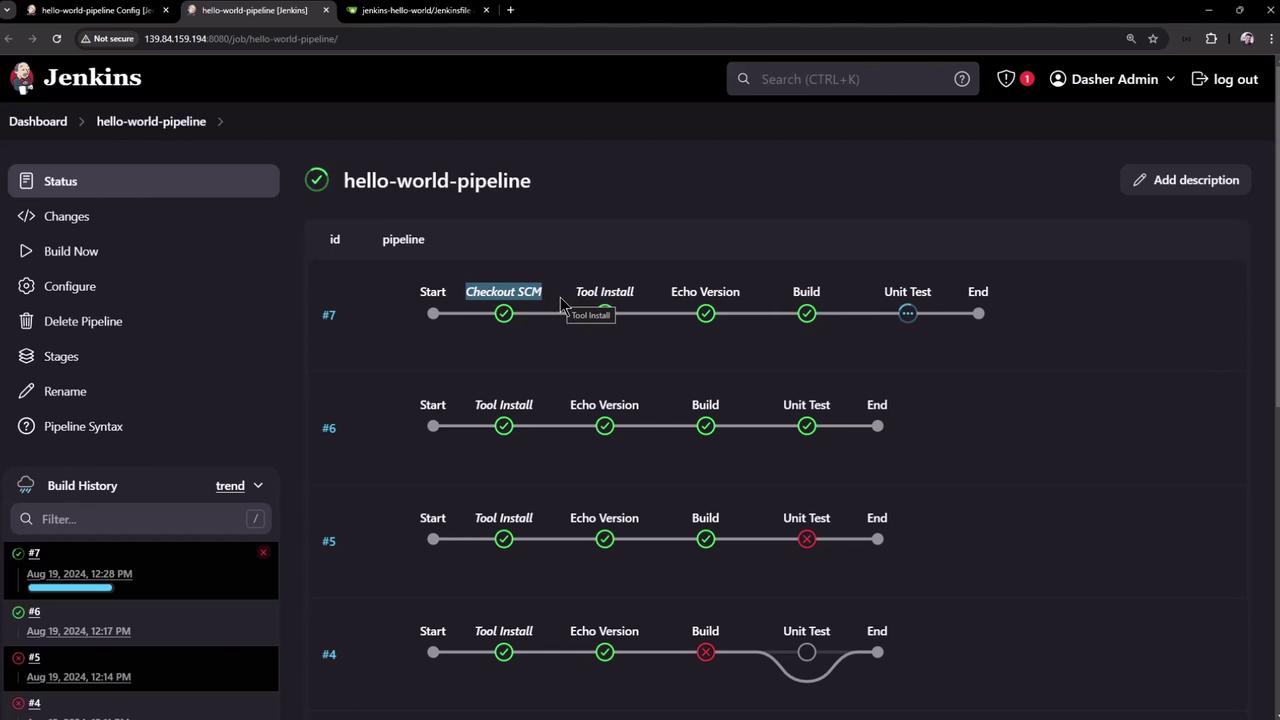Click the Build History filter input field

click(x=140, y=519)
